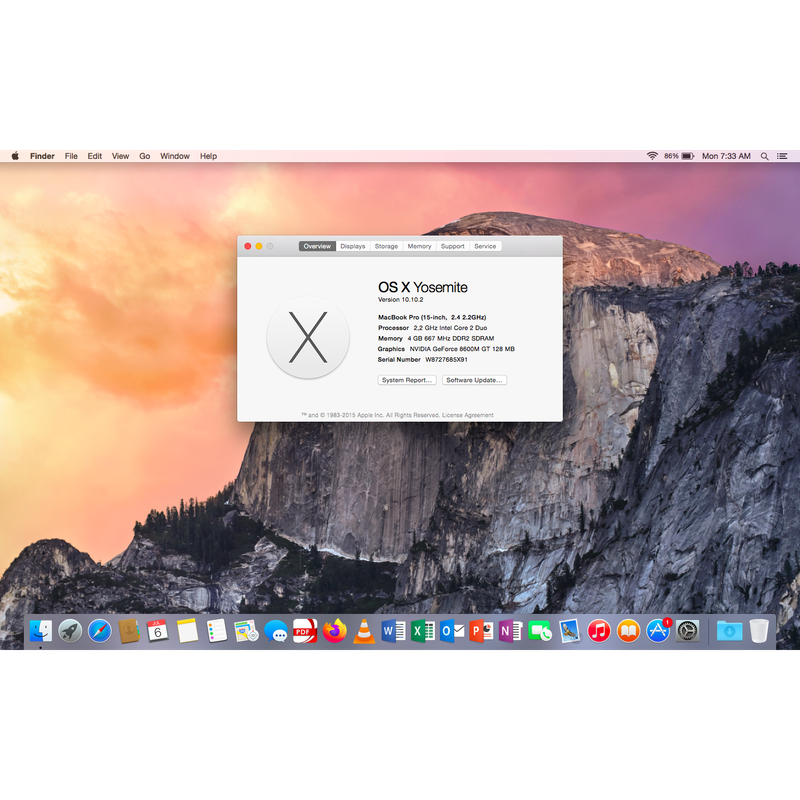Viewport: 800px width, 800px height.
Task: Click the Wi-Fi status icon
Action: click(652, 156)
